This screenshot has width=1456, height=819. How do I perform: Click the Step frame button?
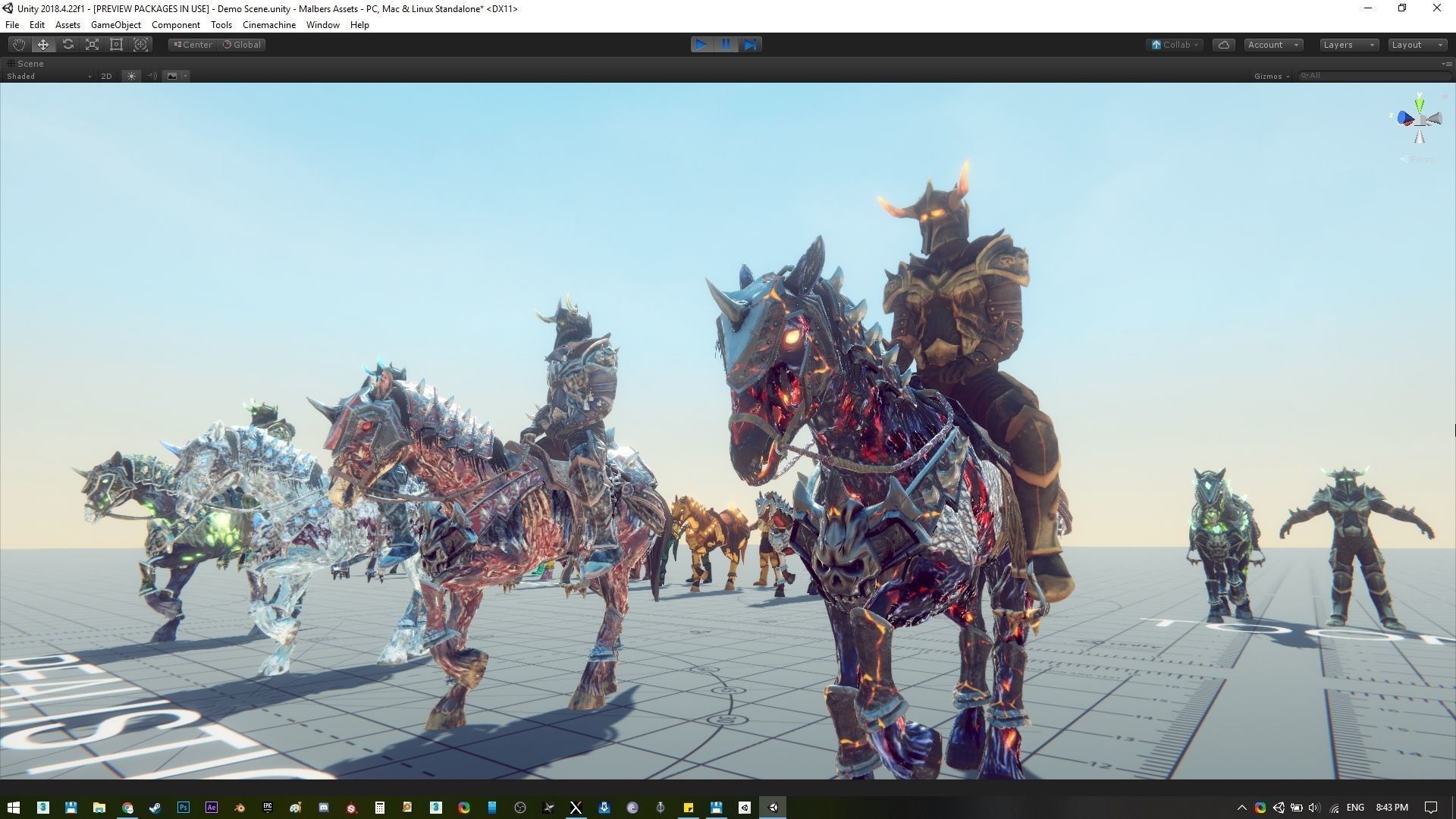click(x=750, y=45)
